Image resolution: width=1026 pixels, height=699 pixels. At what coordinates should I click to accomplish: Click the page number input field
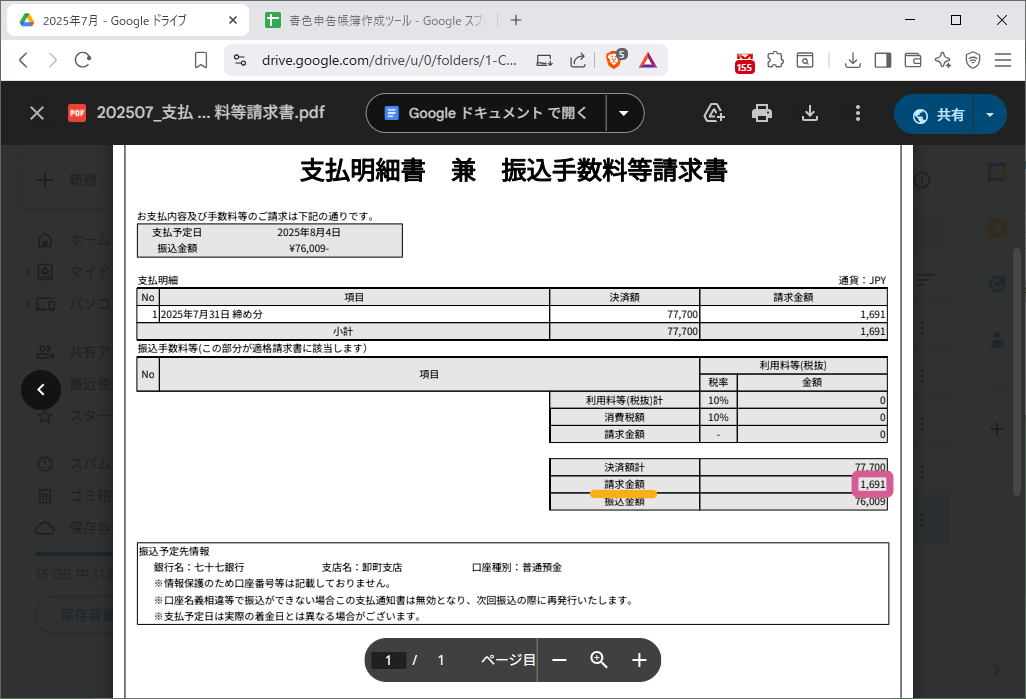click(389, 660)
